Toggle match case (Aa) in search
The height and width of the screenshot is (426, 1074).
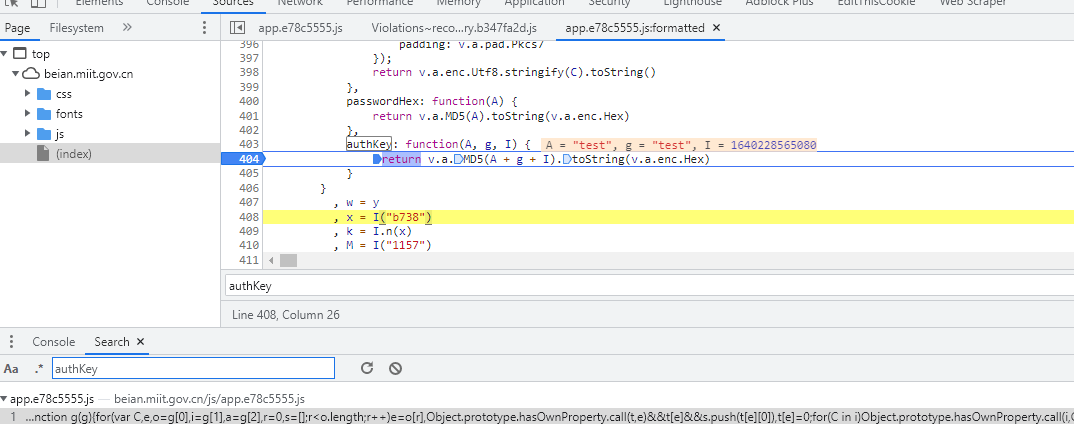[11, 369]
